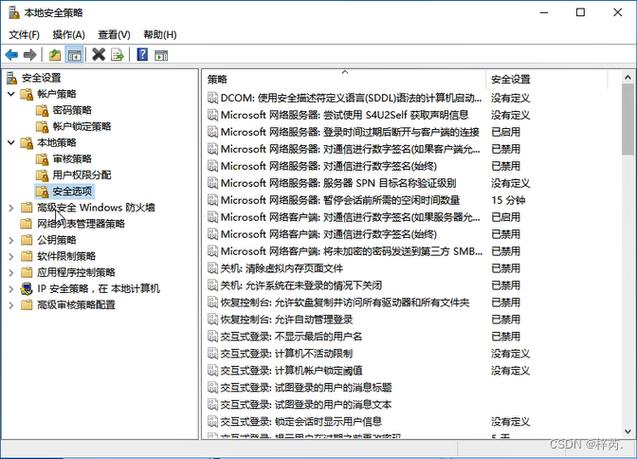The width and height of the screenshot is (637, 459).
Task: Select policy 交互式登录: 计算机不活动限制
Action: (x=286, y=353)
